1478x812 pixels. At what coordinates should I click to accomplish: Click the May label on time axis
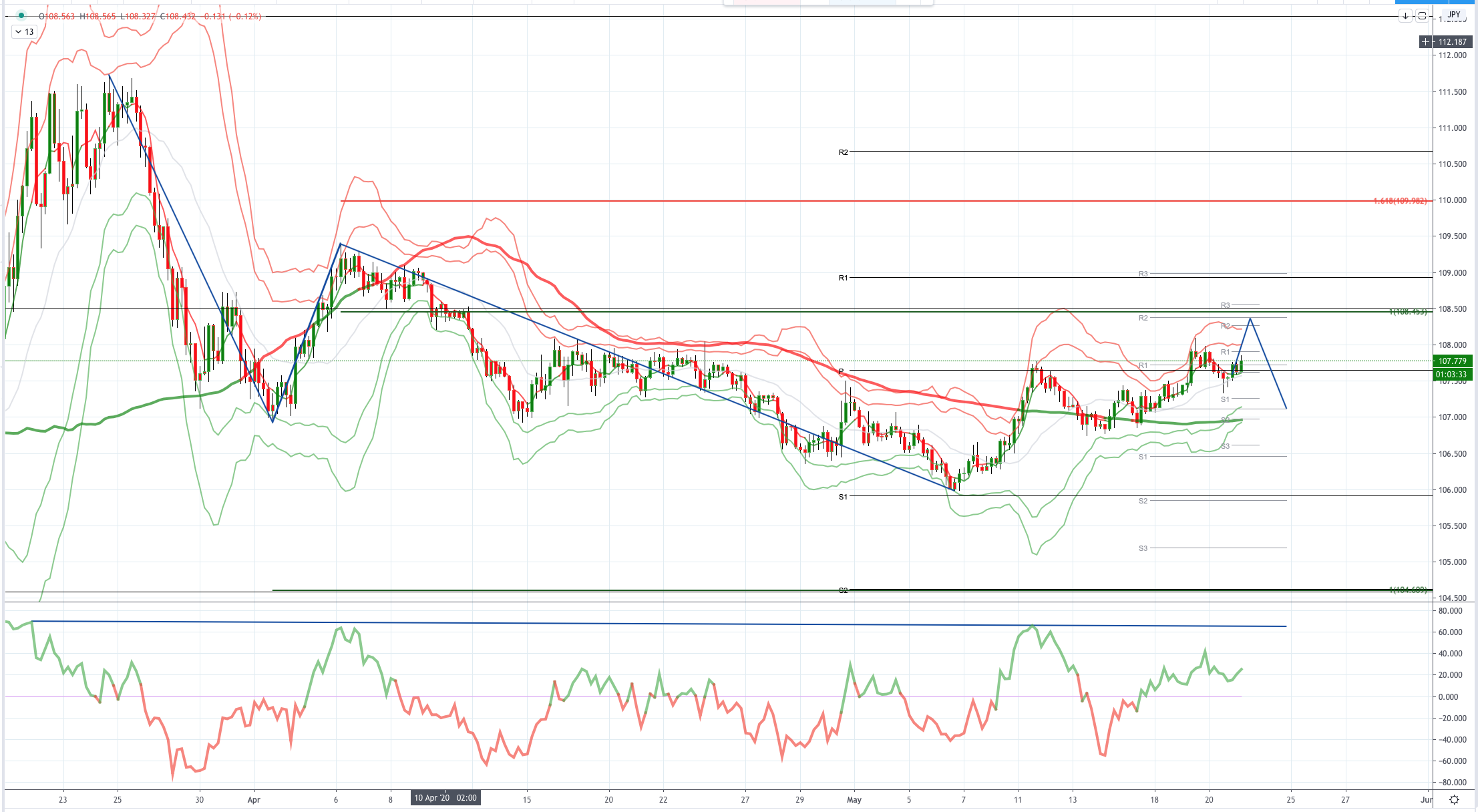854,799
